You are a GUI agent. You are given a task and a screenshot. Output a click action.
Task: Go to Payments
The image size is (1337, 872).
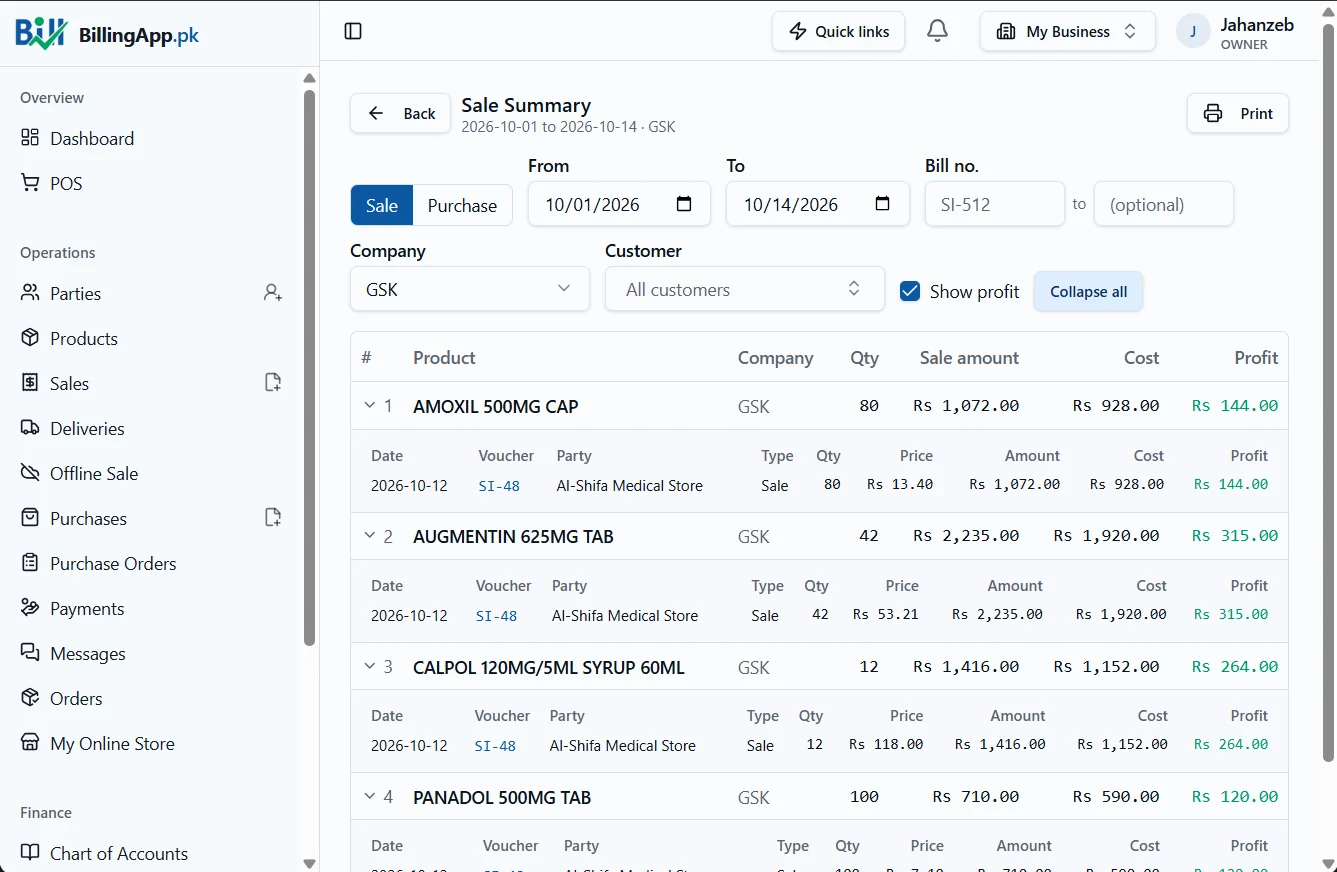(87, 608)
